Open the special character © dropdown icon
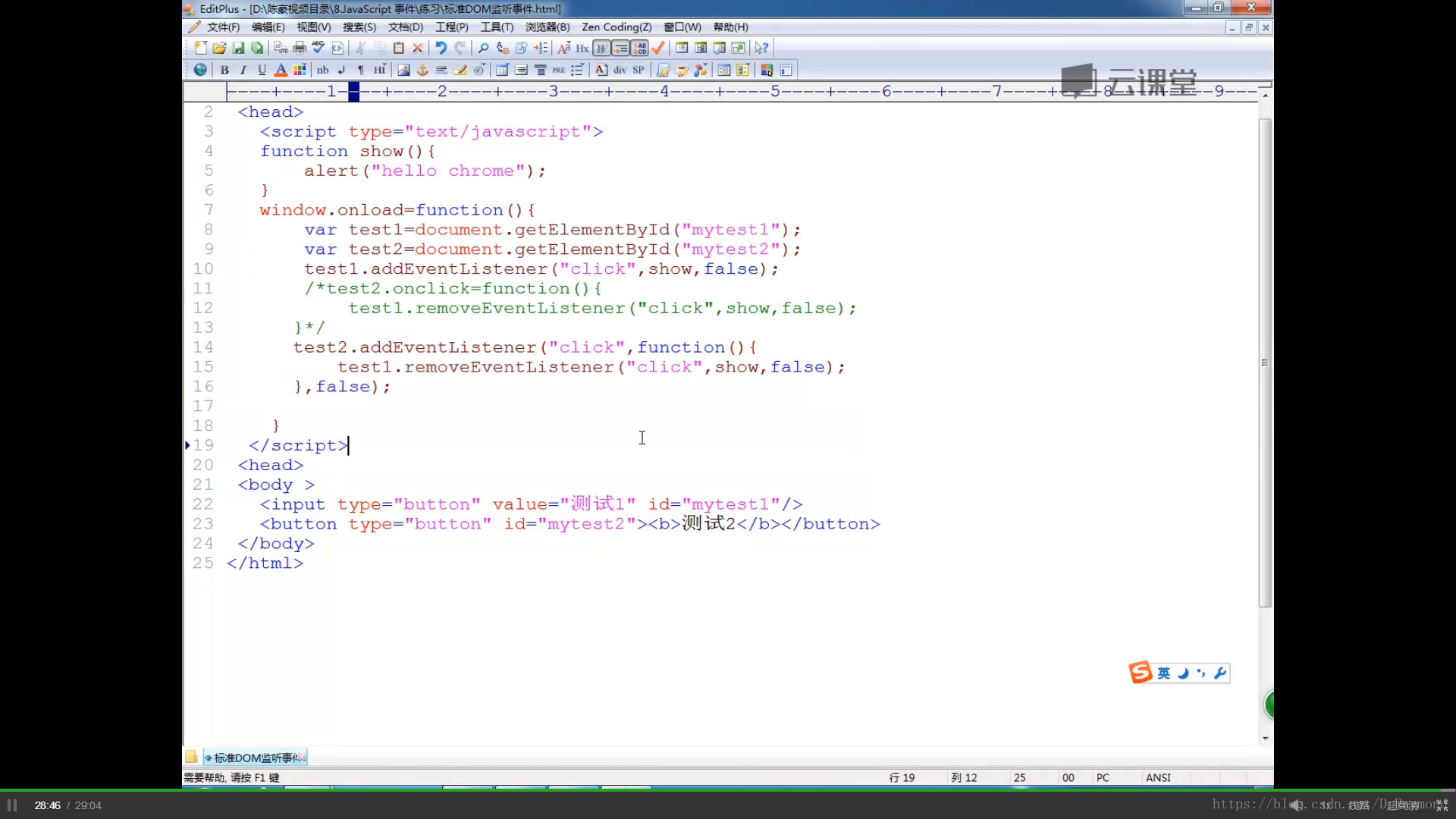 (479, 70)
